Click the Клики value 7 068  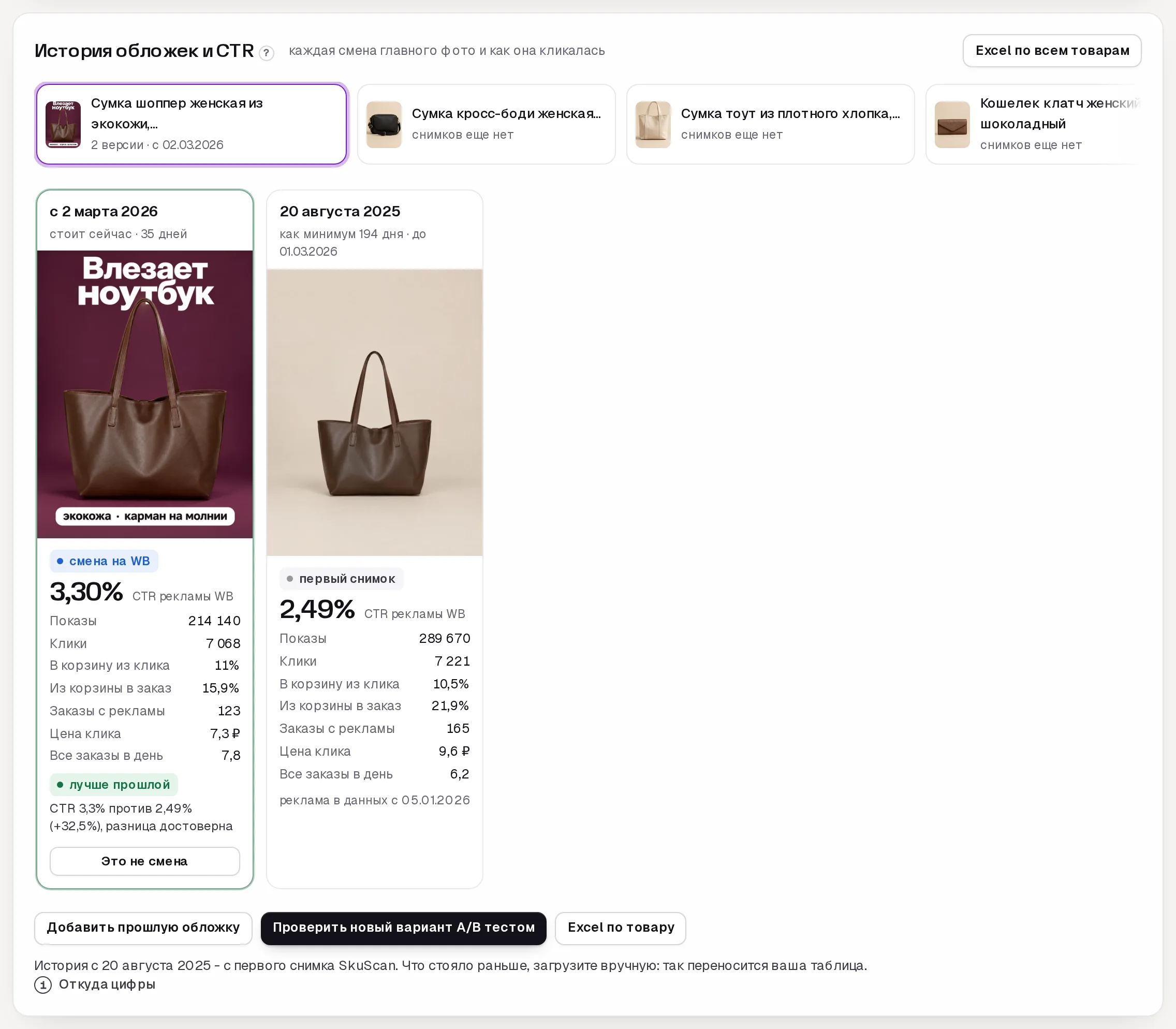coord(223,643)
